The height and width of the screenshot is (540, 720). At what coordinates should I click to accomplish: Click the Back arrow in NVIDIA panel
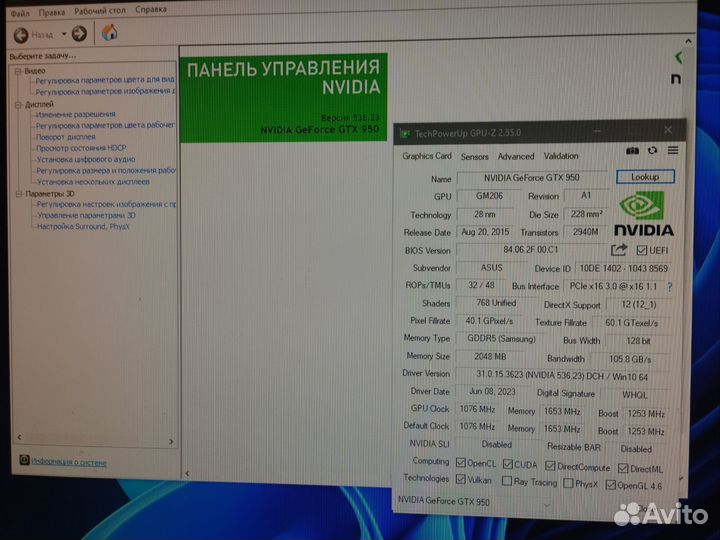click(x=21, y=35)
